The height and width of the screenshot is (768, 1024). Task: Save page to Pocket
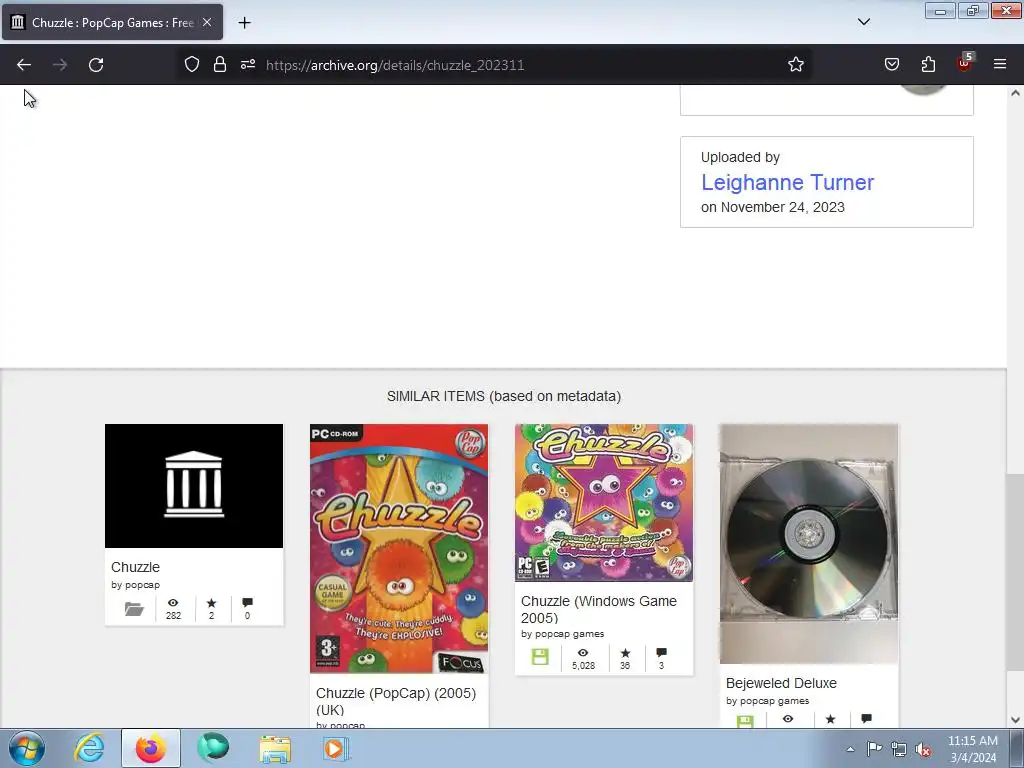pyautogui.click(x=891, y=65)
